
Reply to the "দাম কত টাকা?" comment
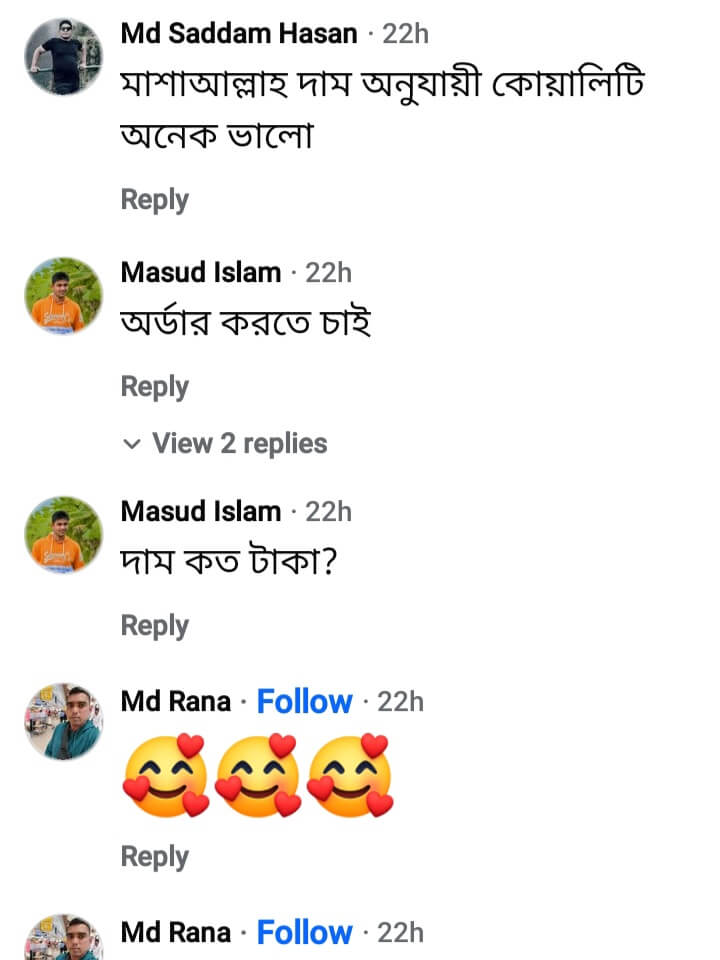click(154, 625)
